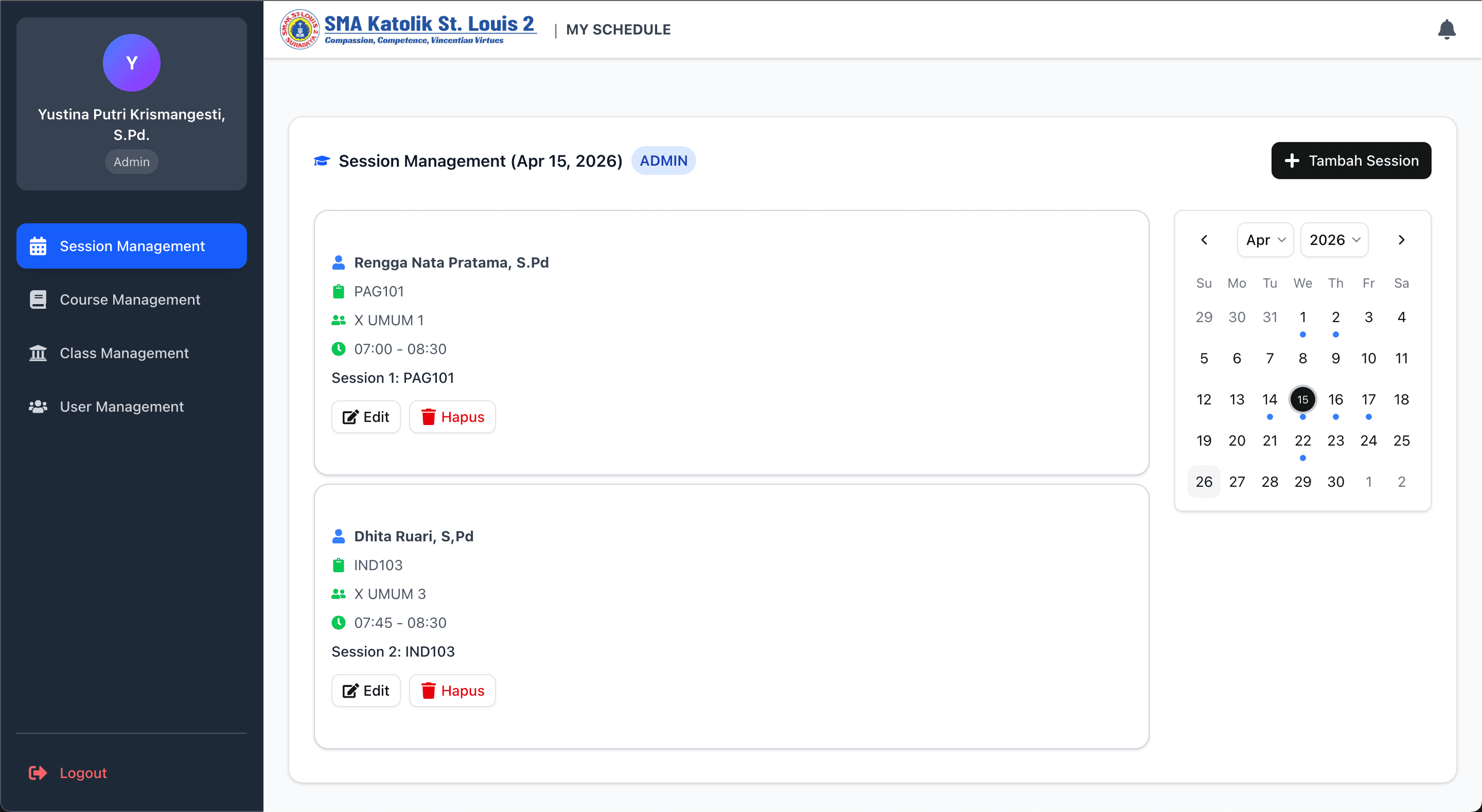
Task: Delete Session 2: IND103 with Hapus
Action: click(452, 691)
